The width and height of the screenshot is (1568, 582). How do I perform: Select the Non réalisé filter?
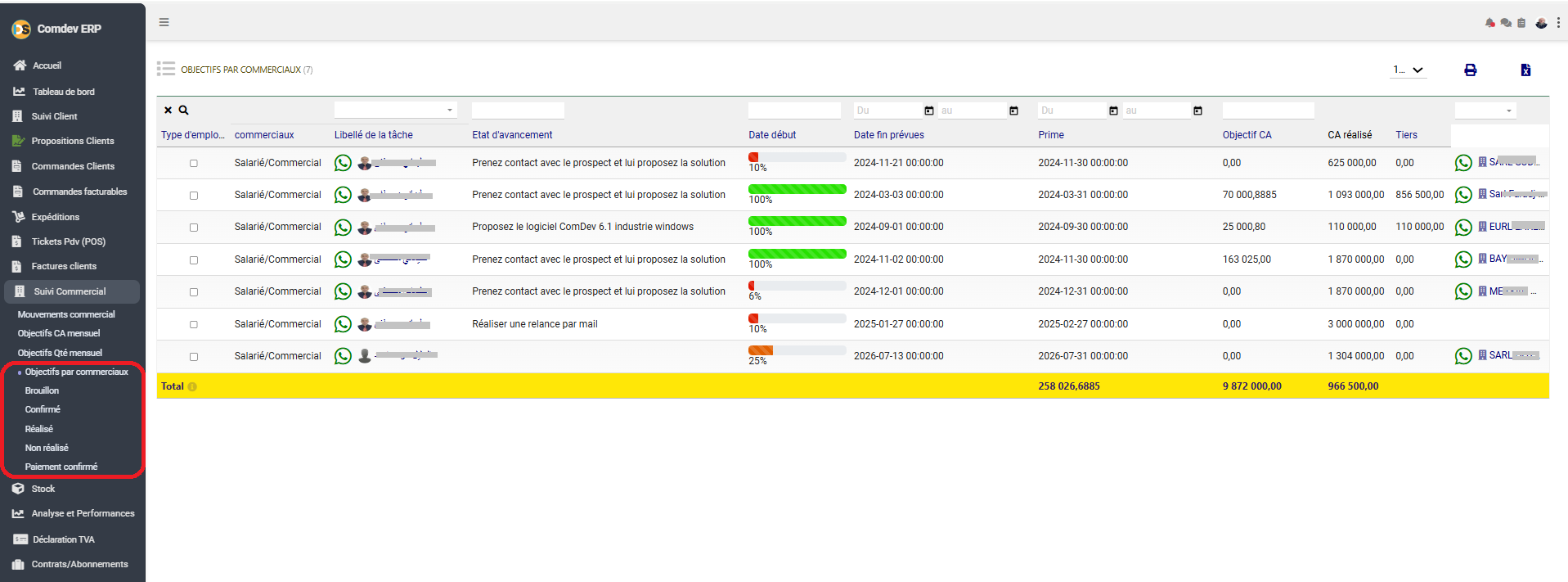click(x=47, y=448)
